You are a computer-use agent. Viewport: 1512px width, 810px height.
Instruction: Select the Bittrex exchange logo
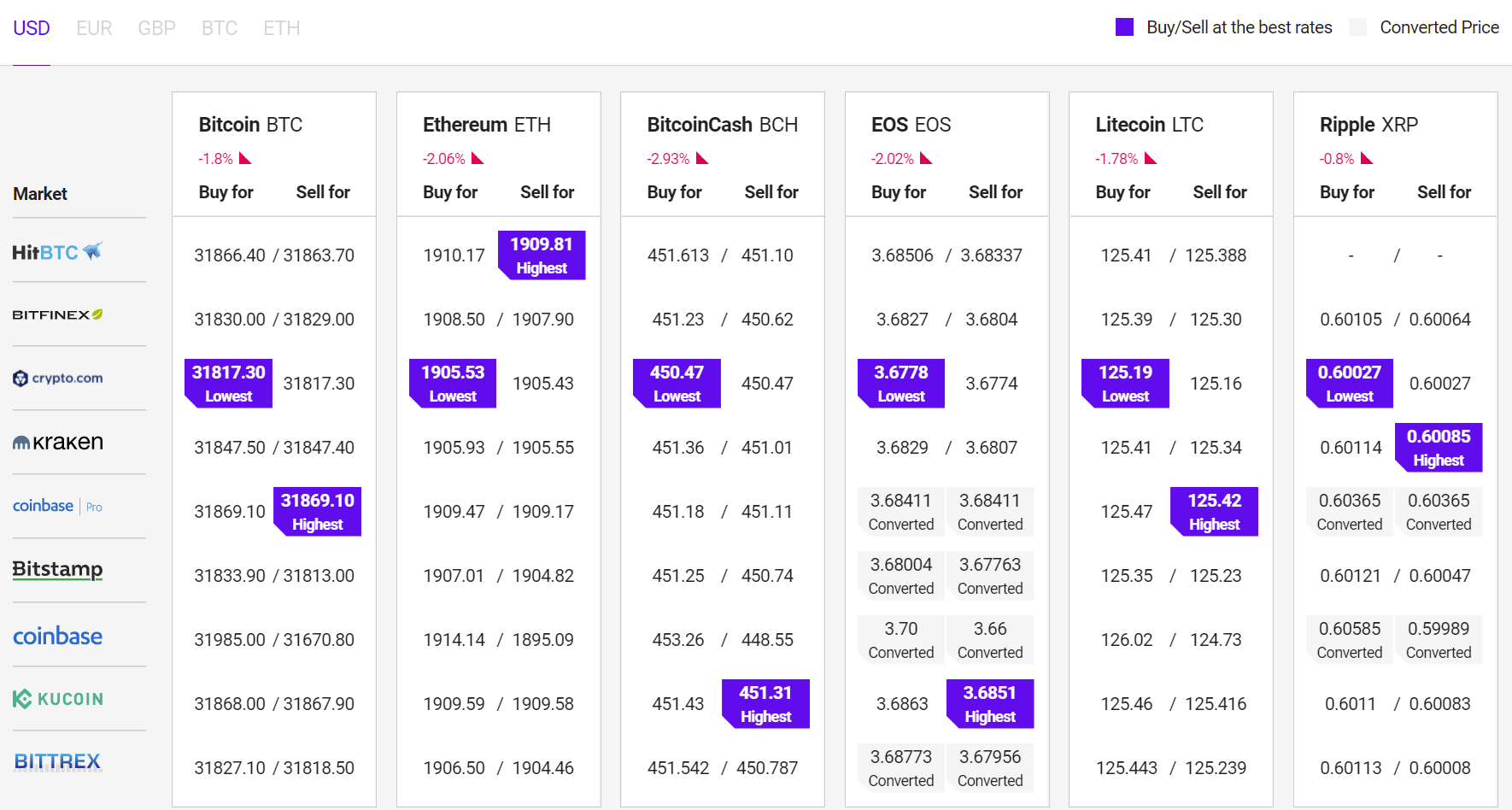tap(57, 761)
